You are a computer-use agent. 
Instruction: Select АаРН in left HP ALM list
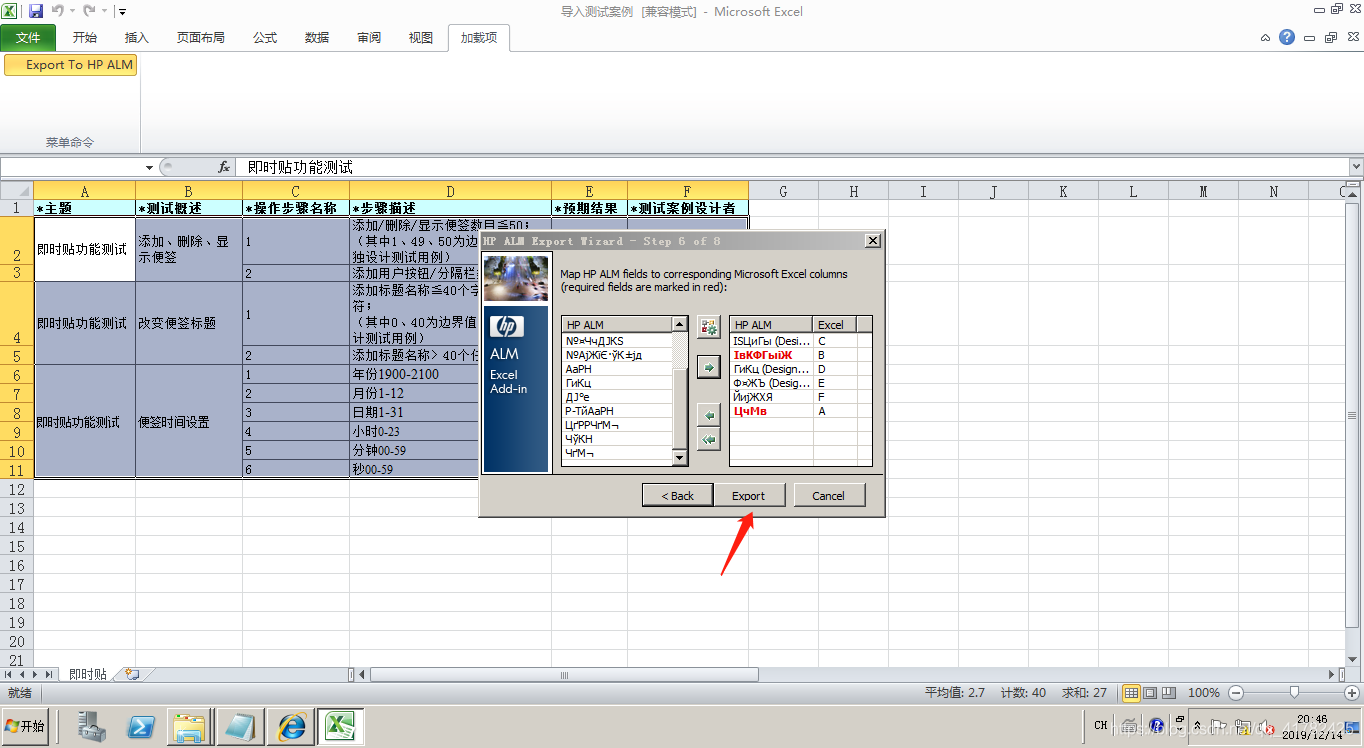pyautogui.click(x=616, y=369)
